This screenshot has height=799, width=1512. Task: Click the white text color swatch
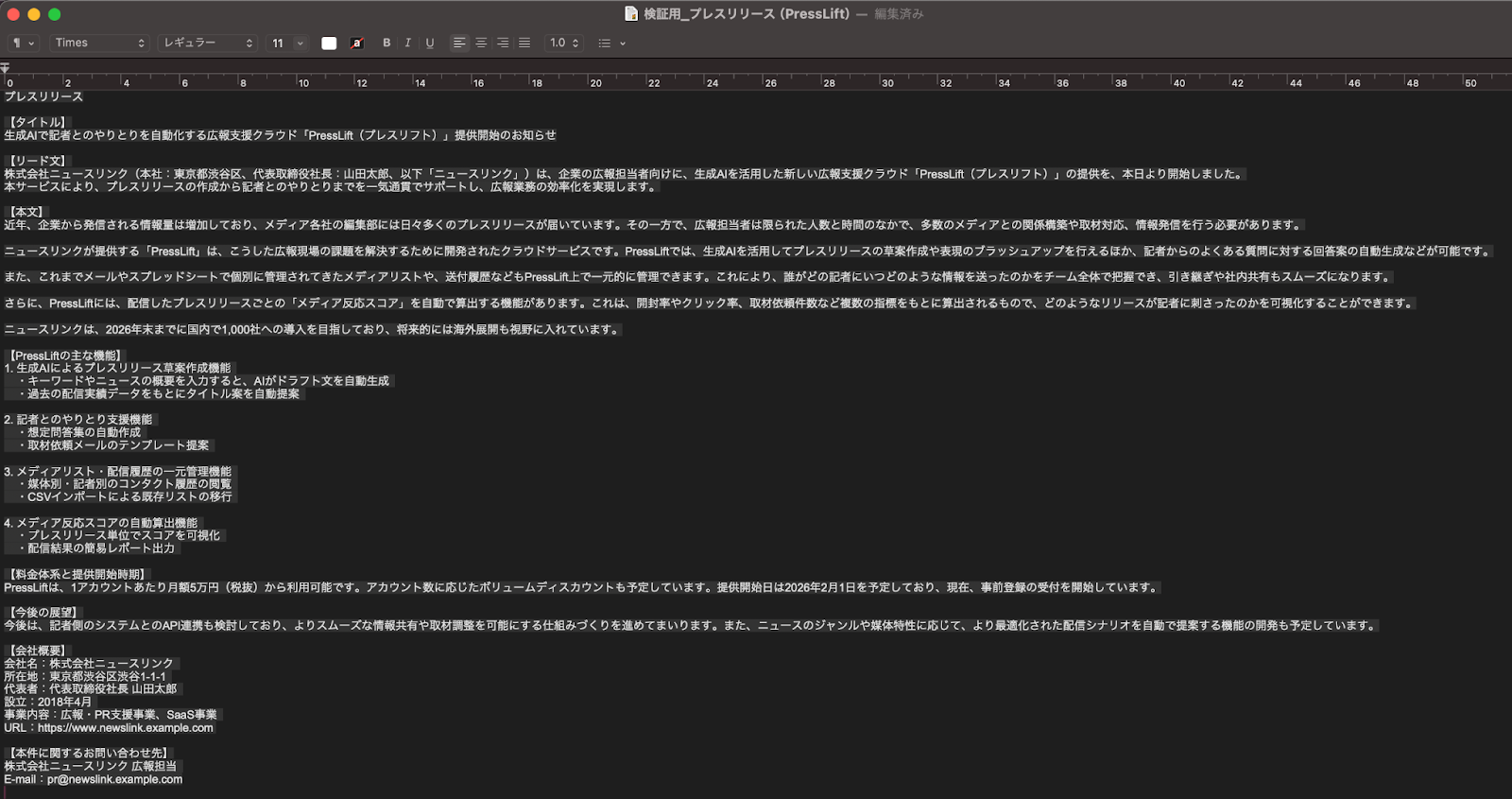pyautogui.click(x=329, y=43)
